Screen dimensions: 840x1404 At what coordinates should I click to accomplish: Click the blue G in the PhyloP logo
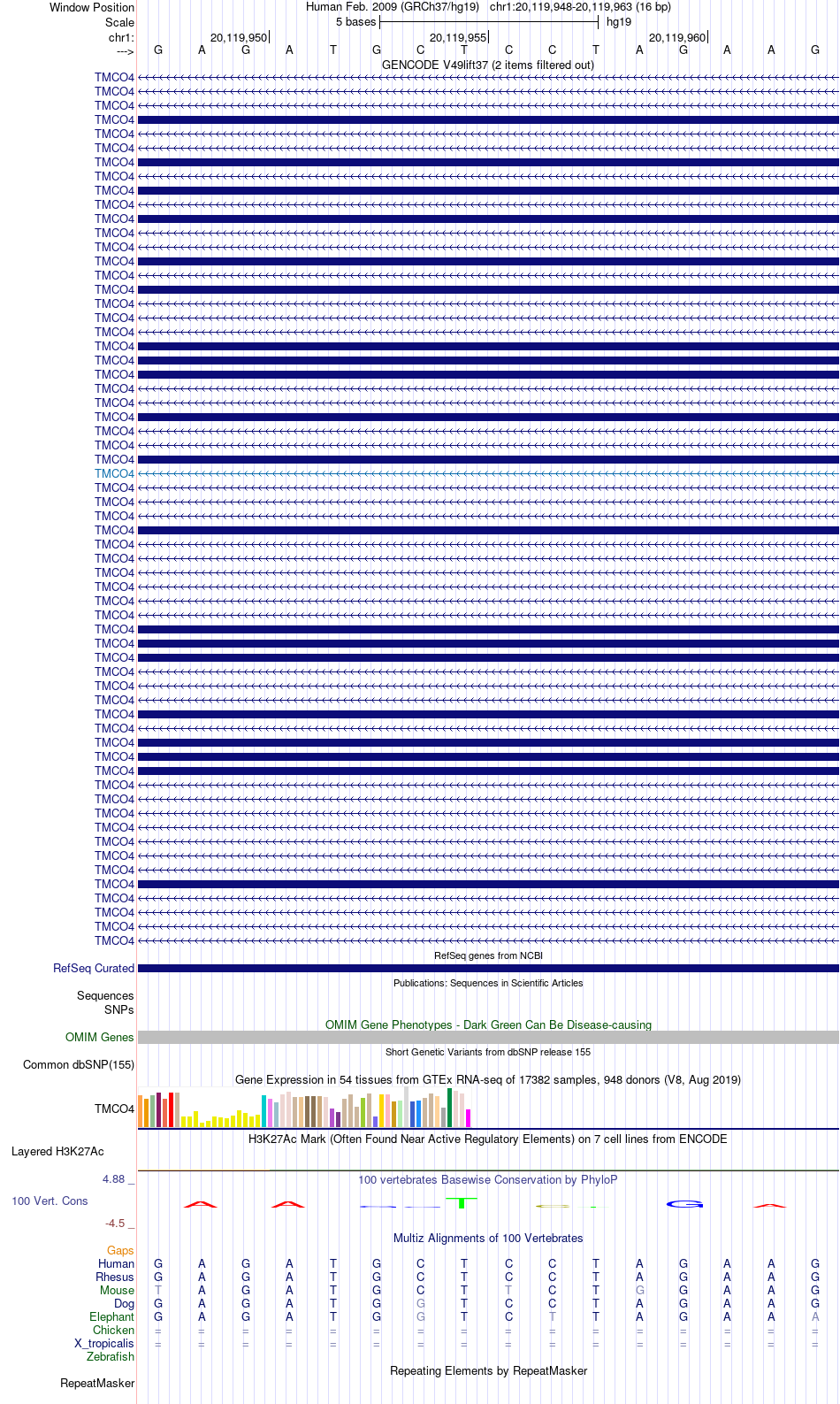click(684, 1204)
